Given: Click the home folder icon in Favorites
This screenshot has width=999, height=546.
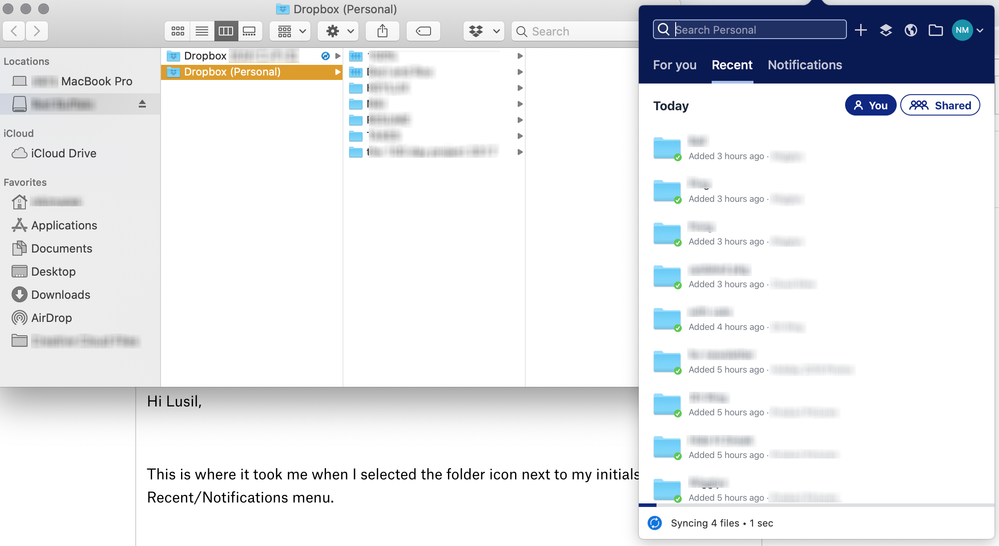Looking at the screenshot, I should click(x=19, y=201).
